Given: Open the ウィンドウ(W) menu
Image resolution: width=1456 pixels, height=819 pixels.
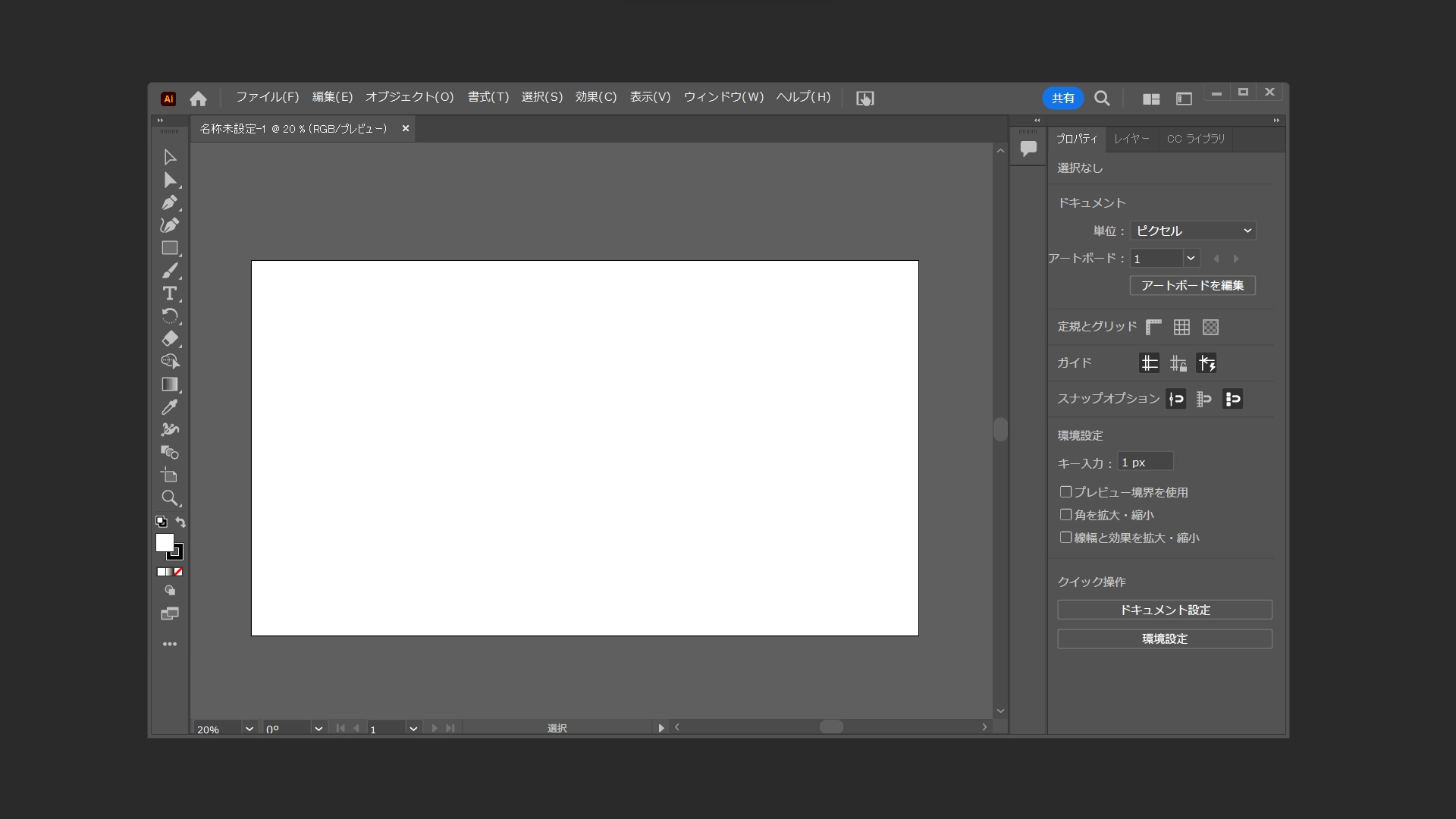Looking at the screenshot, I should point(723,97).
